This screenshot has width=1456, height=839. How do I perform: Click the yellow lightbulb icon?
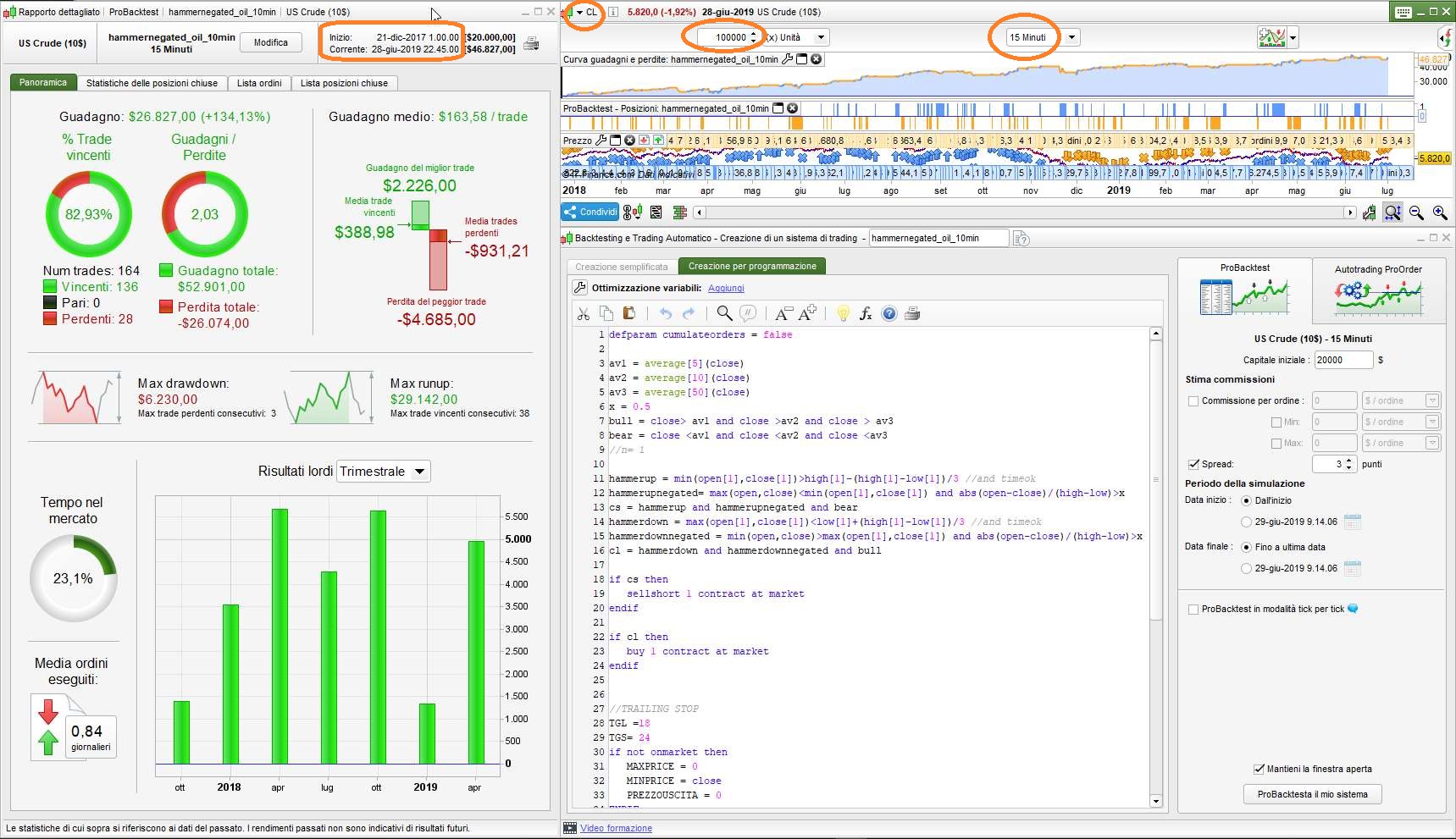pyautogui.click(x=843, y=314)
